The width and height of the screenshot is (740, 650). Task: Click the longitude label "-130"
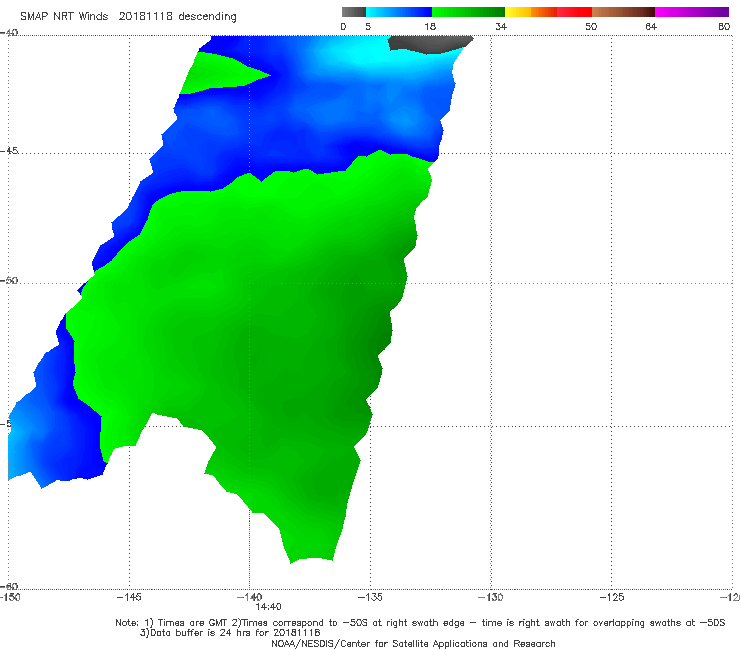[490, 598]
